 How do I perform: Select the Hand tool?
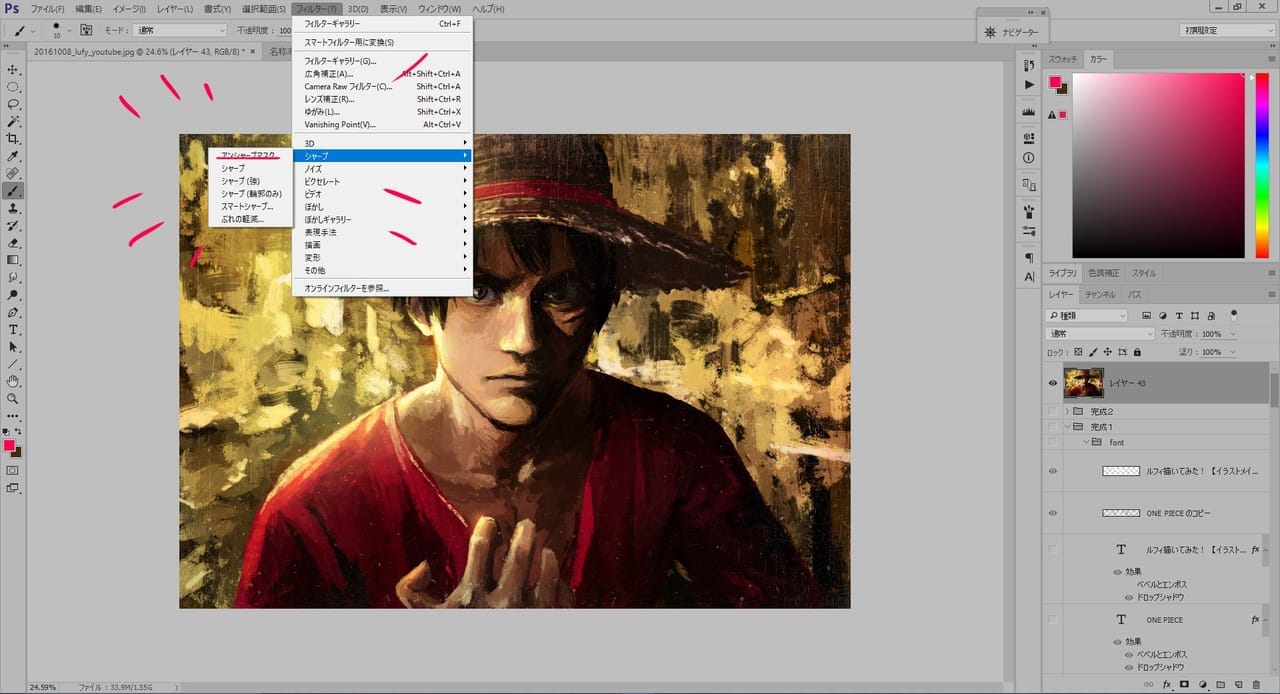14,381
